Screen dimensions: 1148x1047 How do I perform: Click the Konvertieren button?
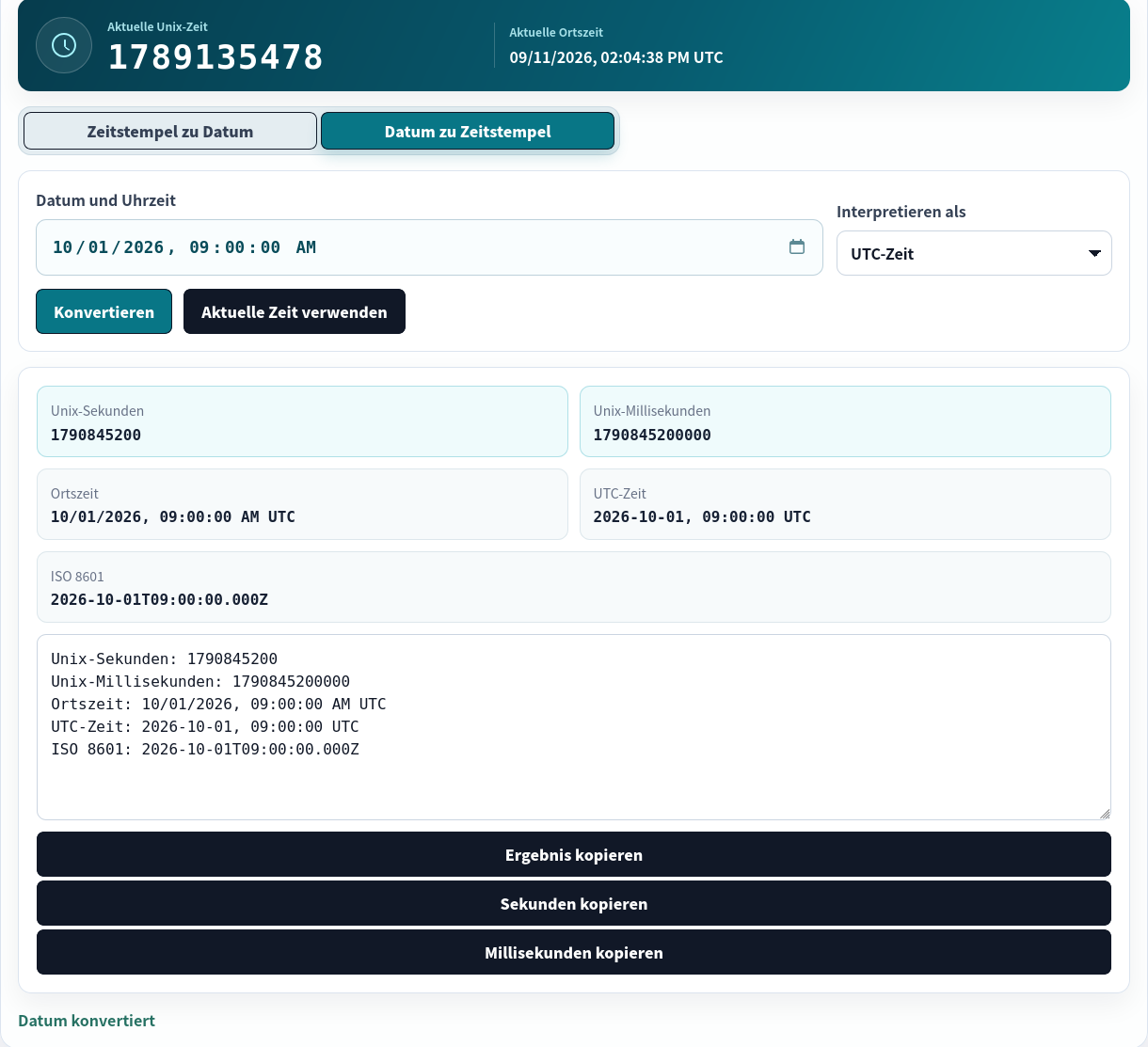click(104, 311)
